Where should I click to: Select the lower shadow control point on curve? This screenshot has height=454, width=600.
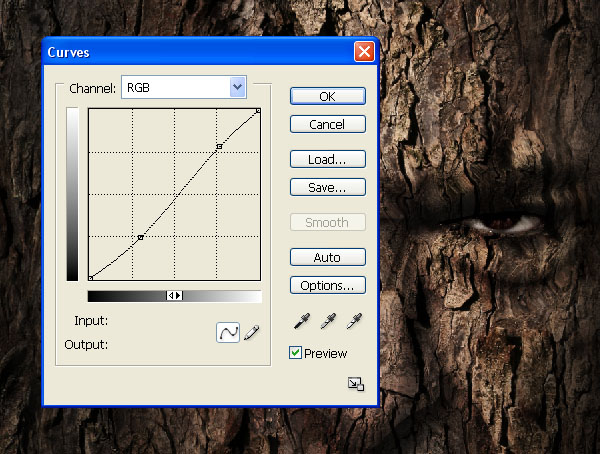140,237
